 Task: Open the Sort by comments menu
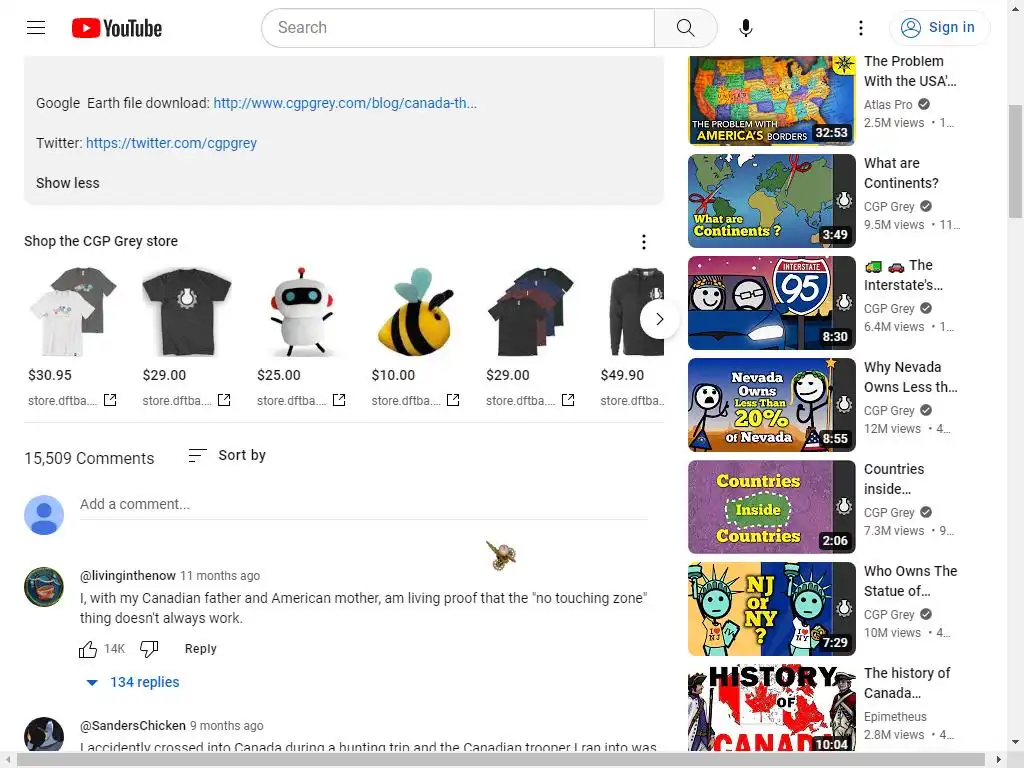click(x=227, y=455)
